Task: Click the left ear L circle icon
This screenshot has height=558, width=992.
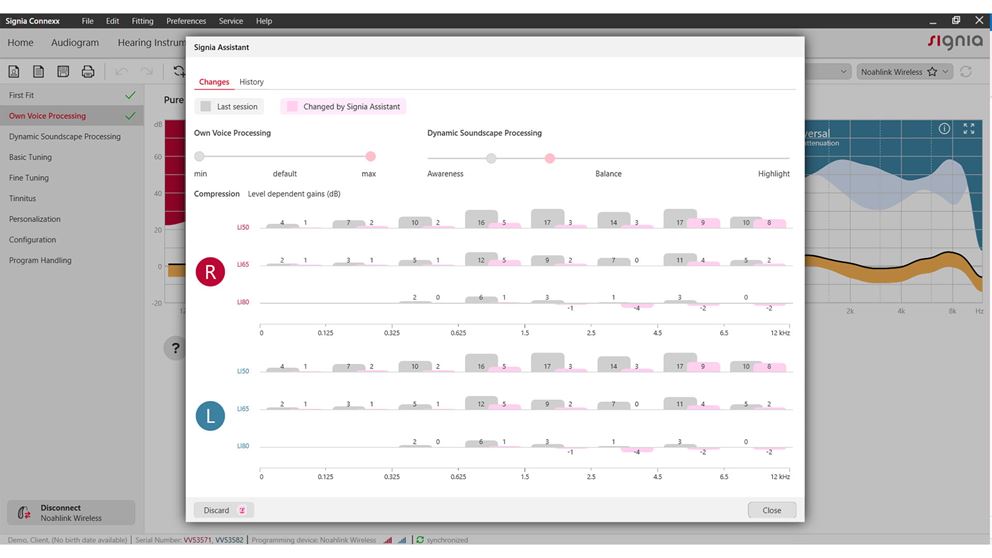Action: (210, 416)
